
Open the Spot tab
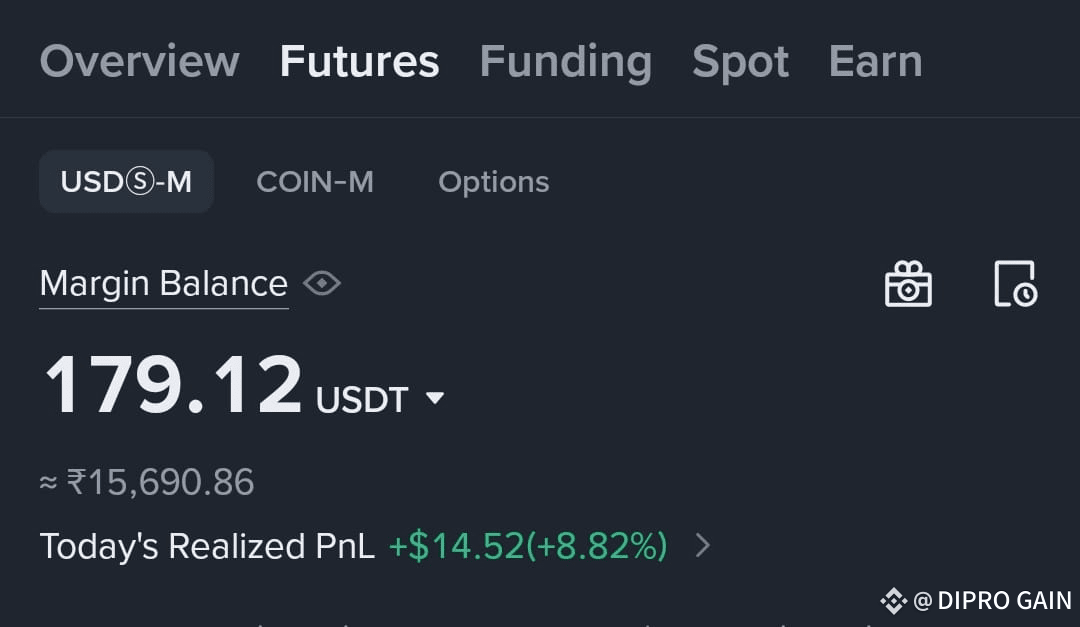(740, 63)
